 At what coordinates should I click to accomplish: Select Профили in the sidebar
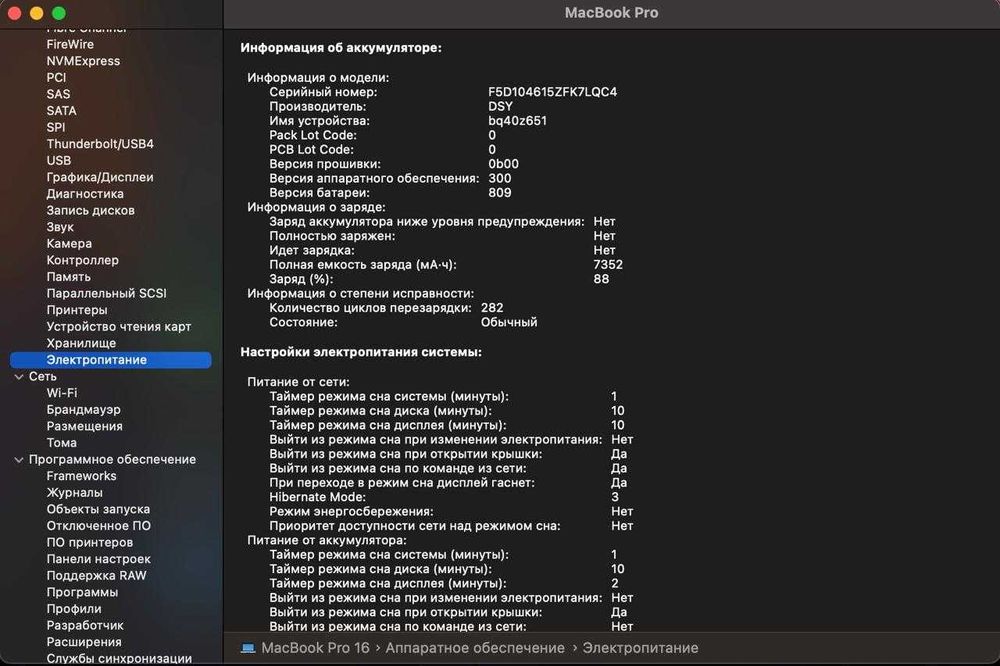[x=73, y=608]
